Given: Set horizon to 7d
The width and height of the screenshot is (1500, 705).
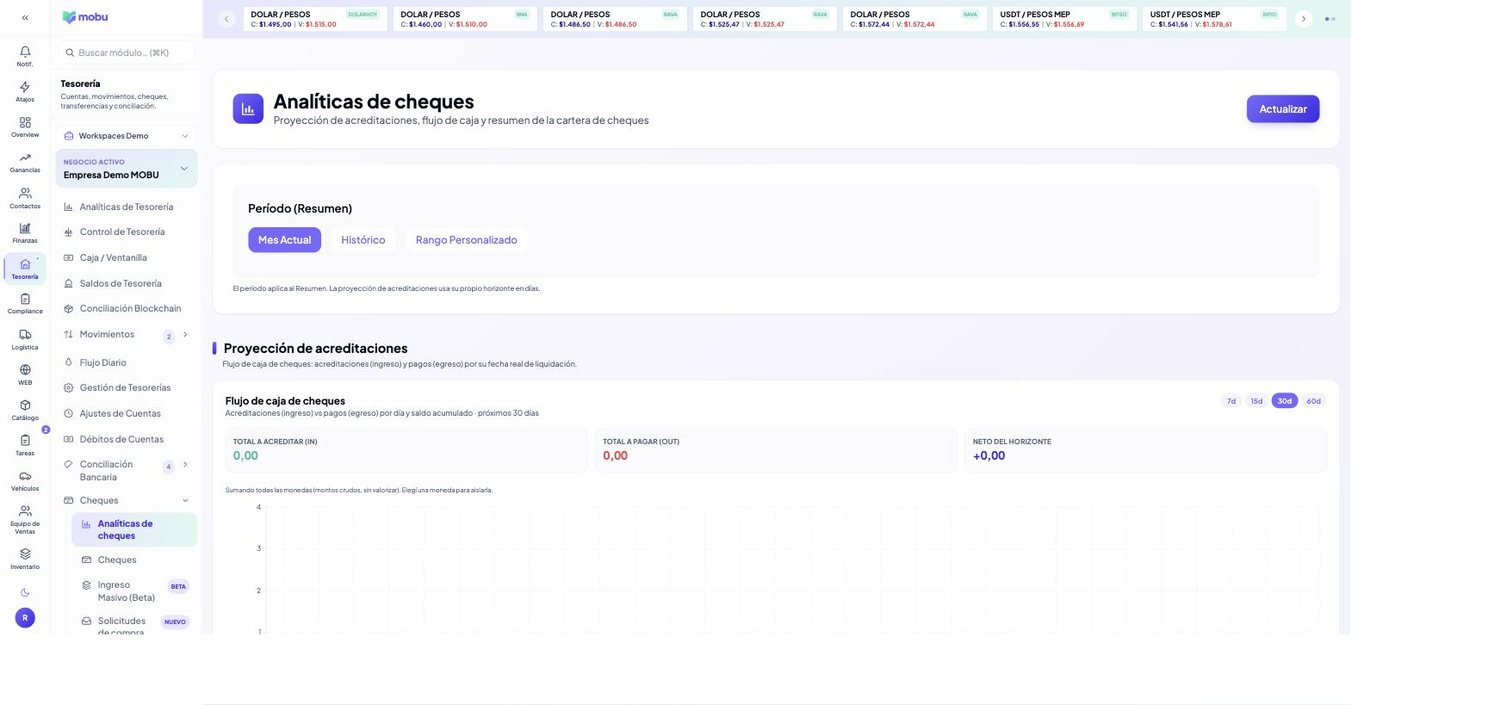Looking at the screenshot, I should click(x=1231, y=401).
